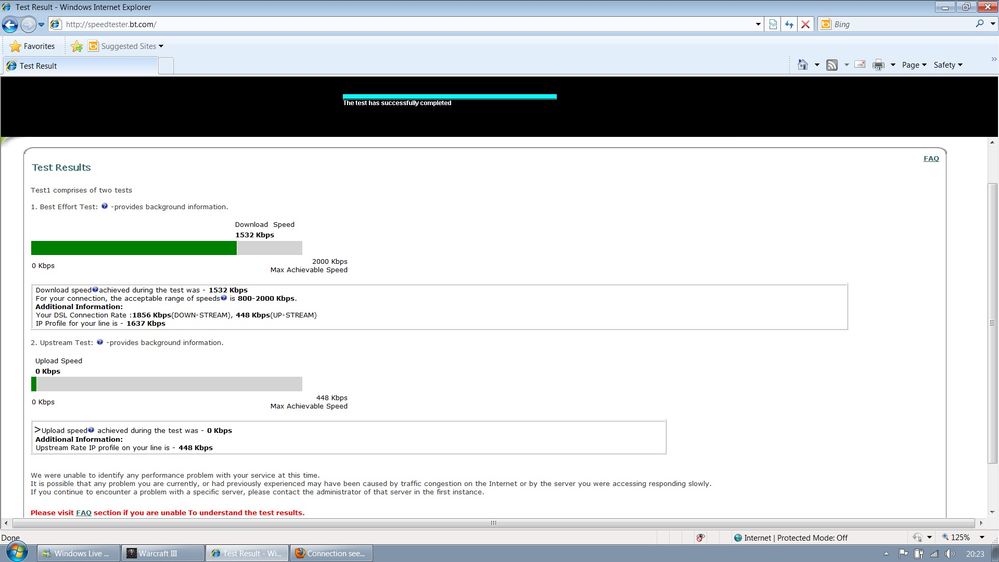
Task: Open a new blank tab
Action: pyautogui.click(x=166, y=66)
